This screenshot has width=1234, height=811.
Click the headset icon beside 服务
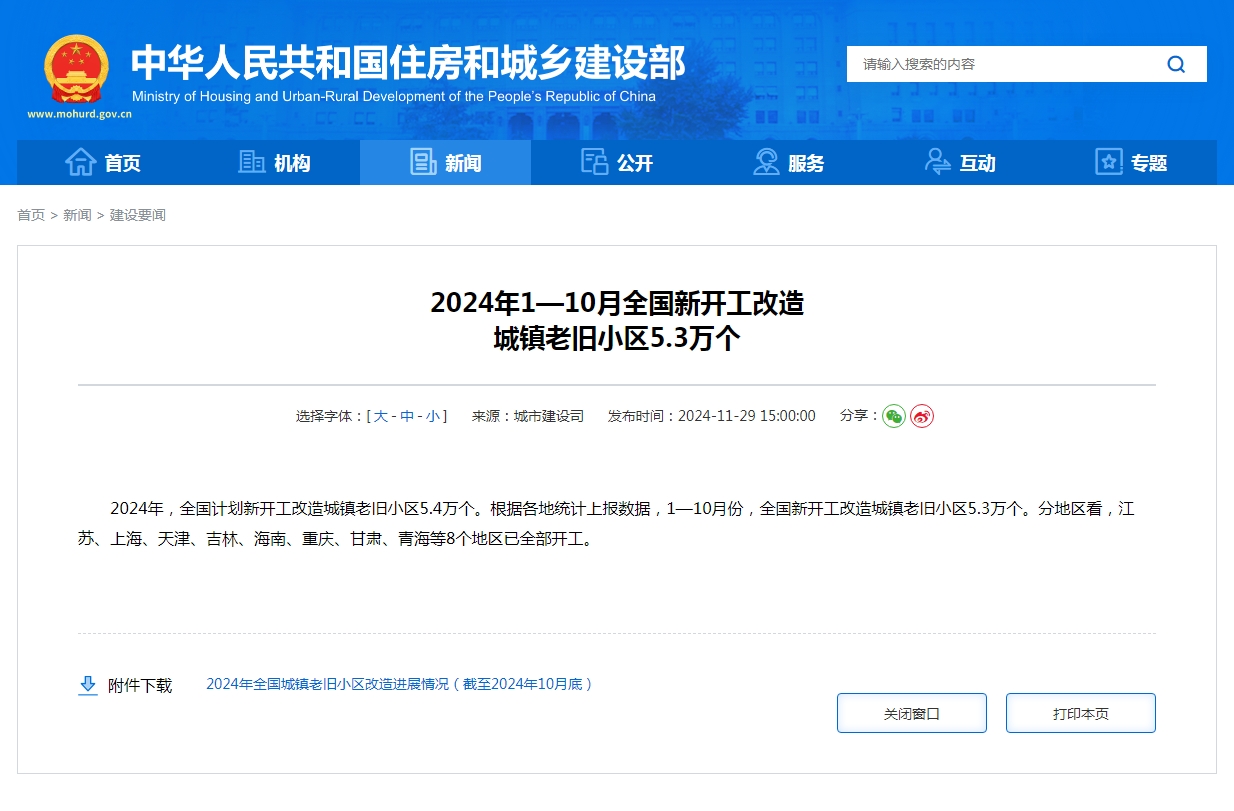pyautogui.click(x=766, y=162)
